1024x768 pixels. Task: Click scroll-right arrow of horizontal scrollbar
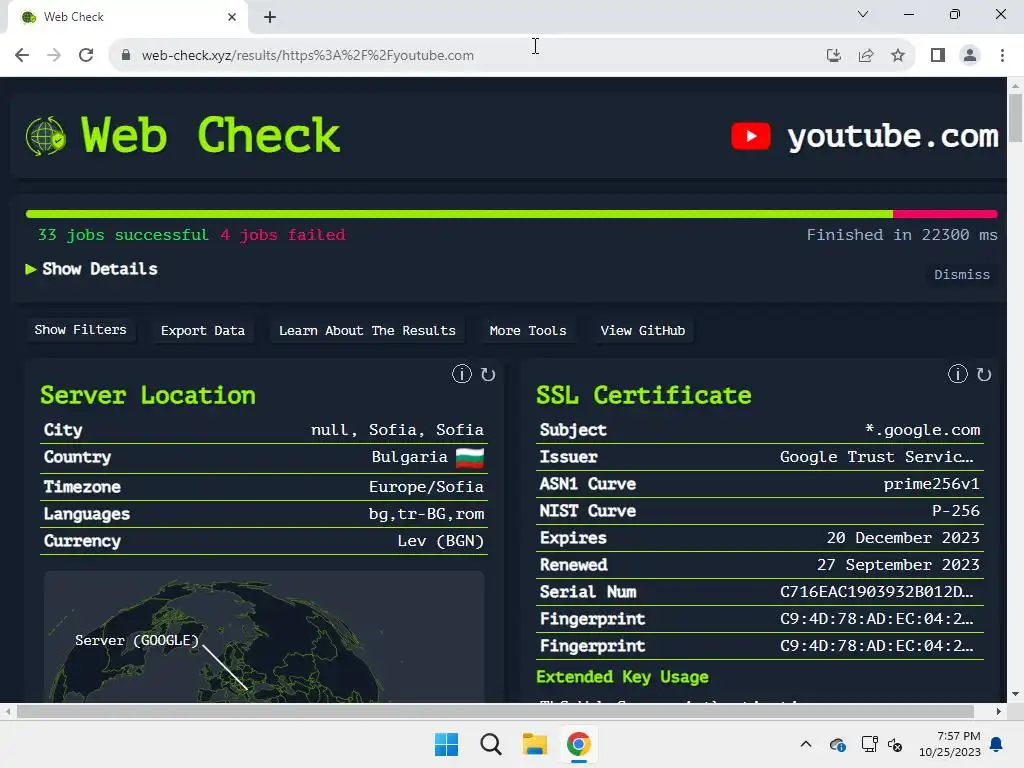click(999, 711)
